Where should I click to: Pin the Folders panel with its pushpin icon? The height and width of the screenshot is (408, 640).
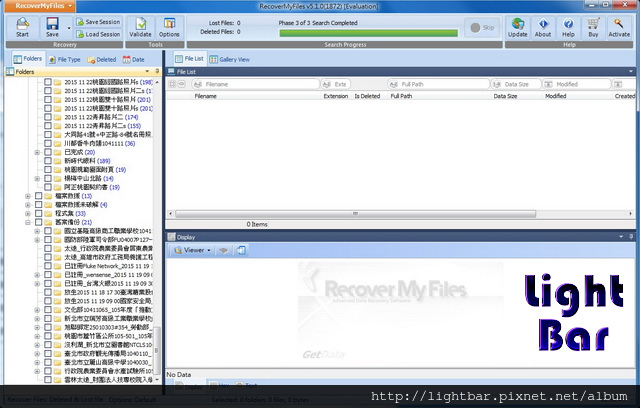pyautogui.click(x=157, y=71)
